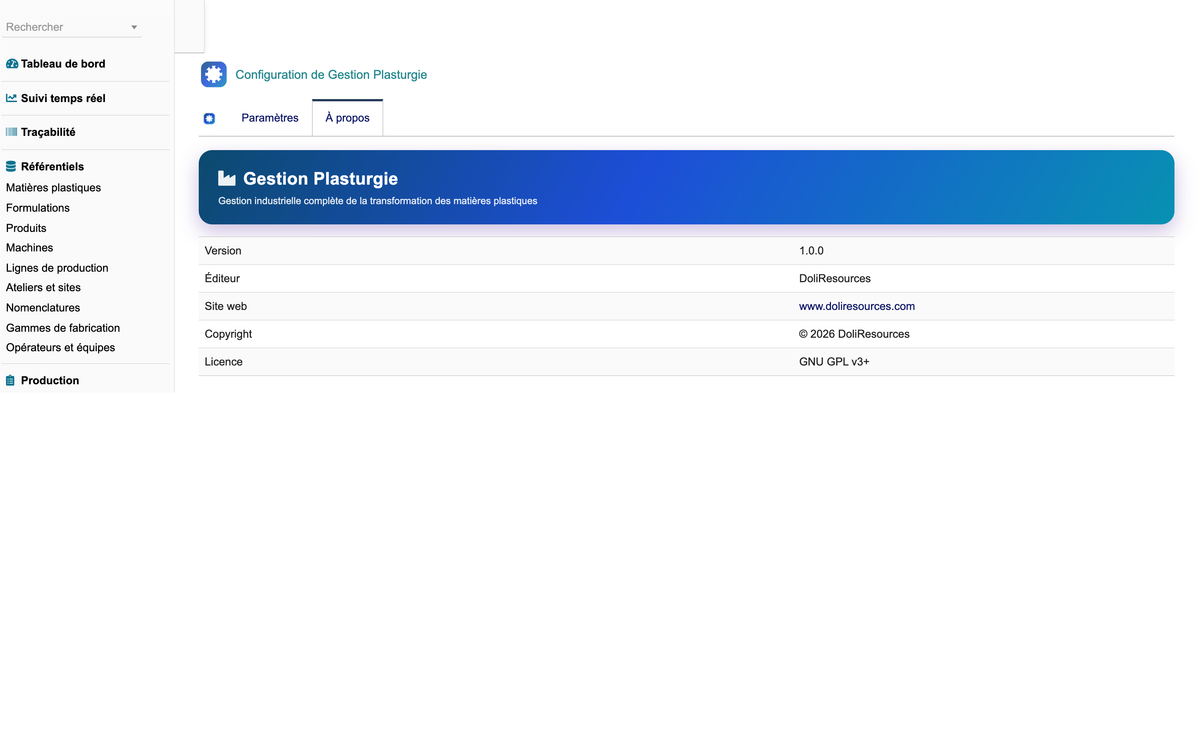
Task: Go to Matières plastiques
Action: pos(53,188)
